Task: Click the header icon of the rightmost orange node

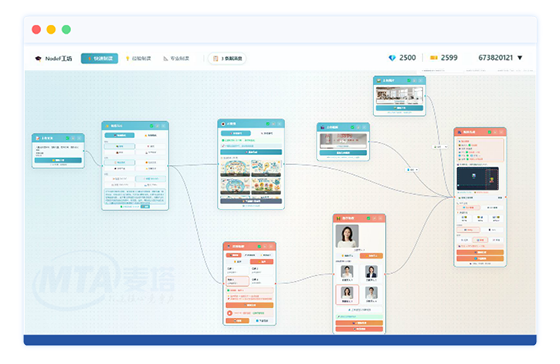Action: coord(459,132)
